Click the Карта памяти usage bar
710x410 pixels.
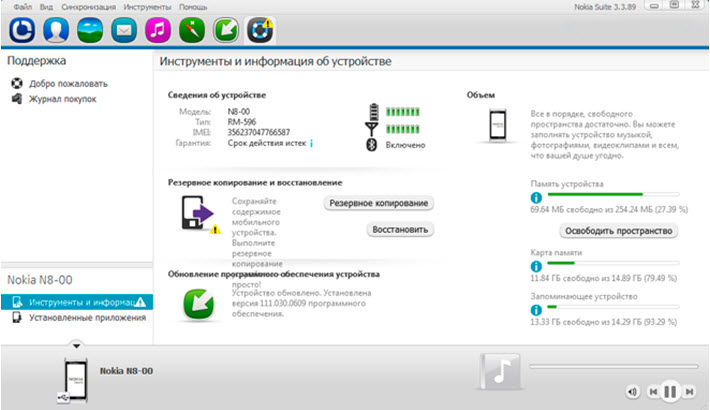tap(614, 263)
